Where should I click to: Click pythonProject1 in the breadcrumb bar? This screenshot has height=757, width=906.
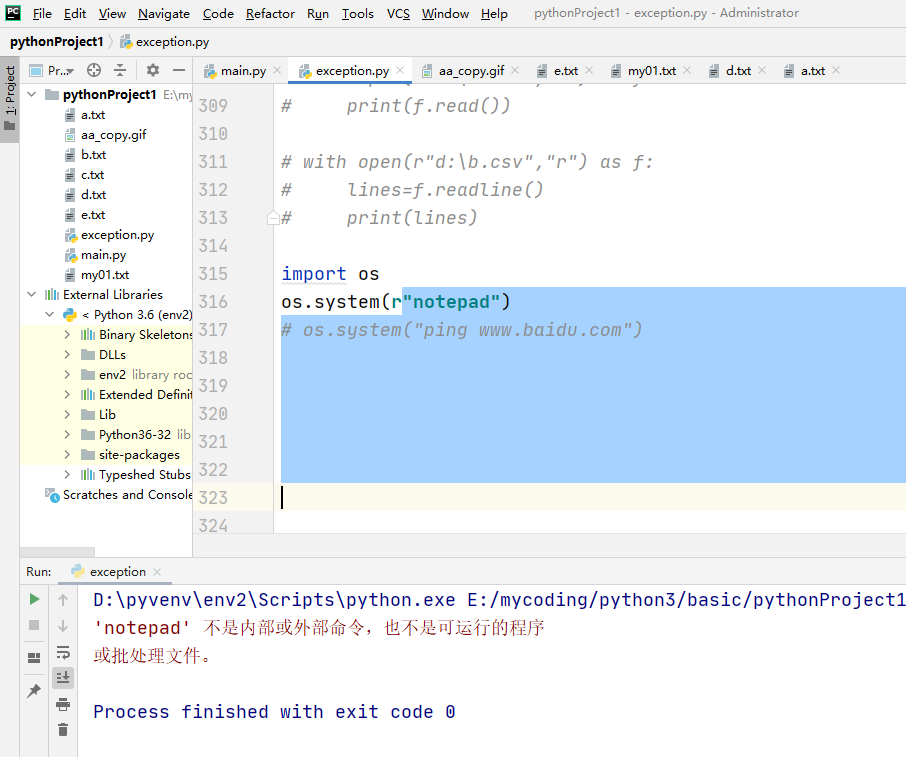[x=57, y=42]
